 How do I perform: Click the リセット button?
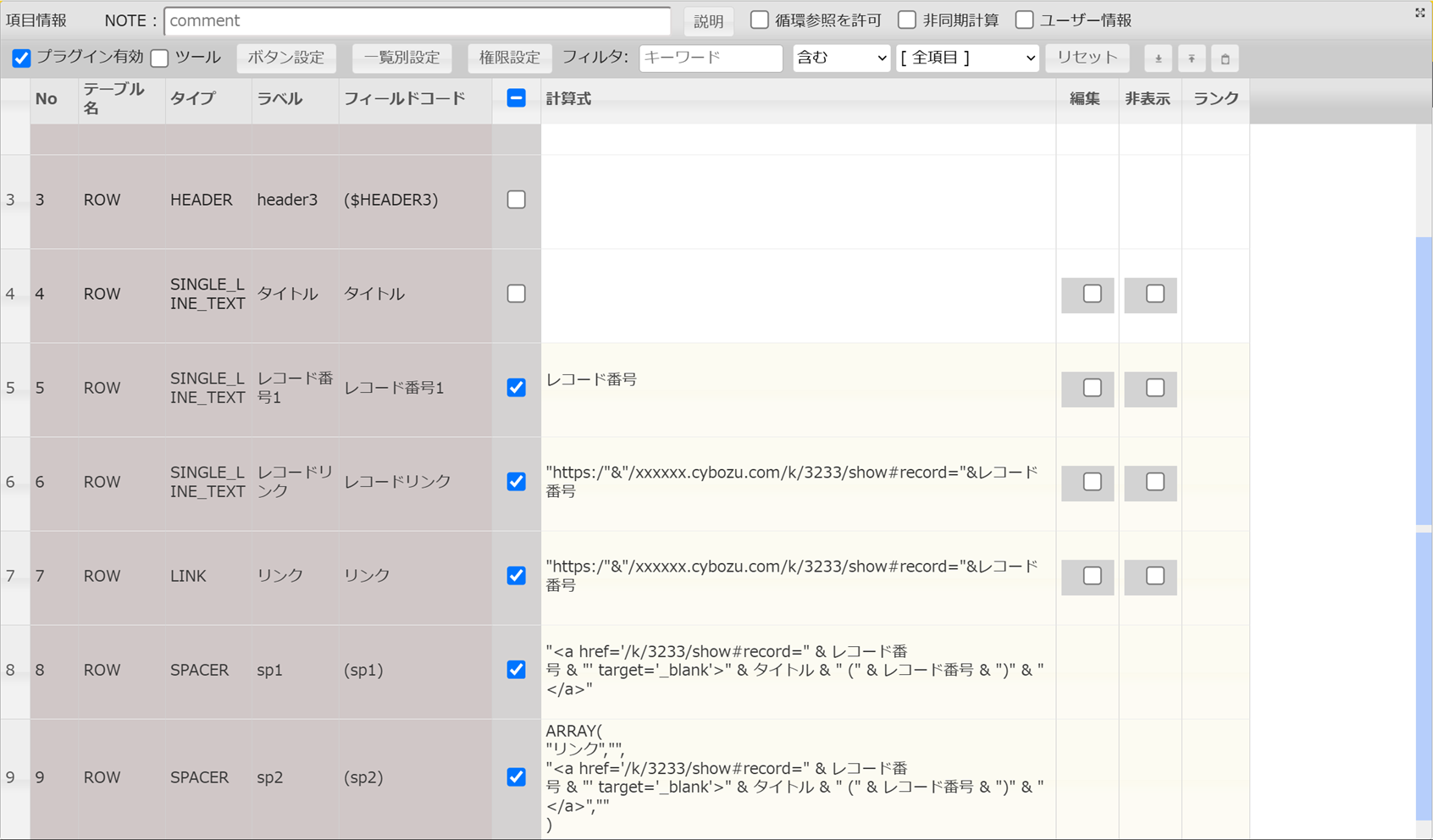[1087, 58]
